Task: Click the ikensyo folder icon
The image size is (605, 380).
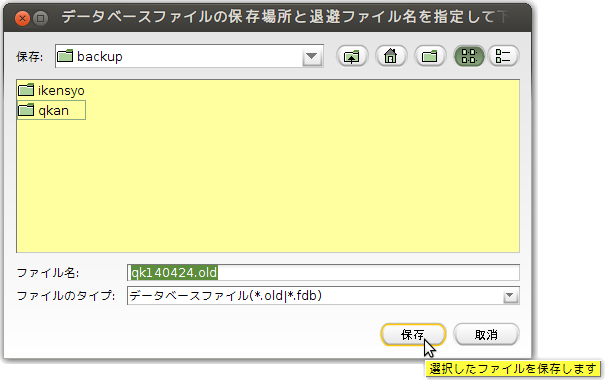Action: [26, 90]
